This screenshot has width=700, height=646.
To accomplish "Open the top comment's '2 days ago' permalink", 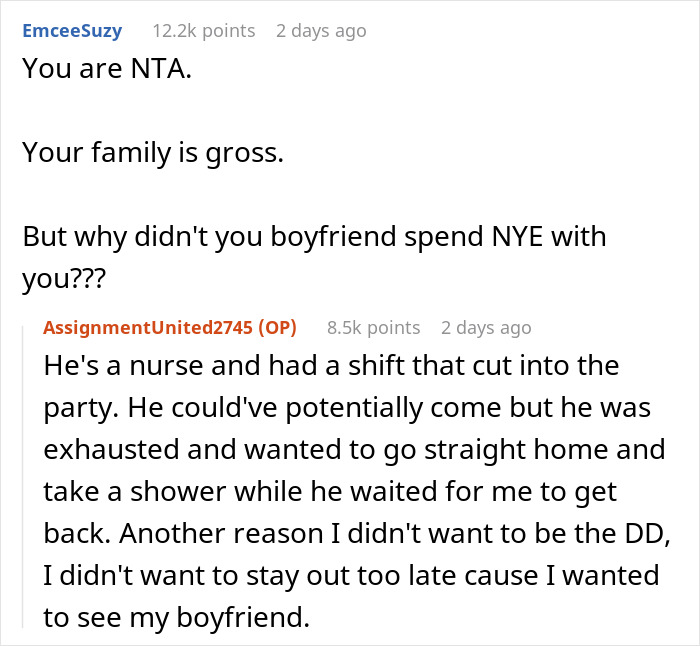I will pyautogui.click(x=321, y=31).
